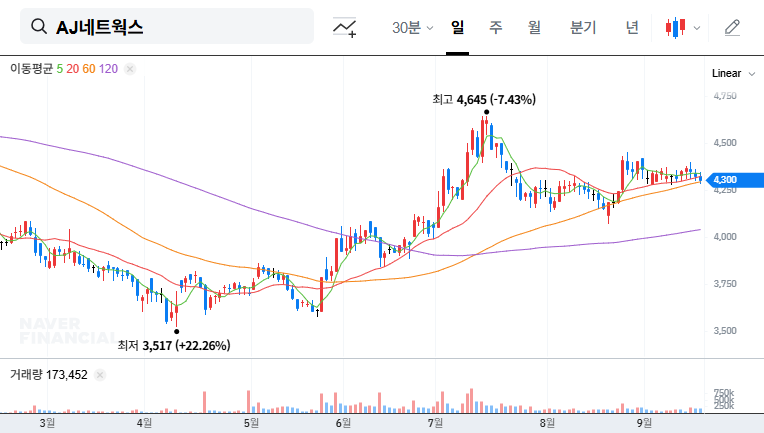Switch to the 월 monthly tab

(x=534, y=27)
